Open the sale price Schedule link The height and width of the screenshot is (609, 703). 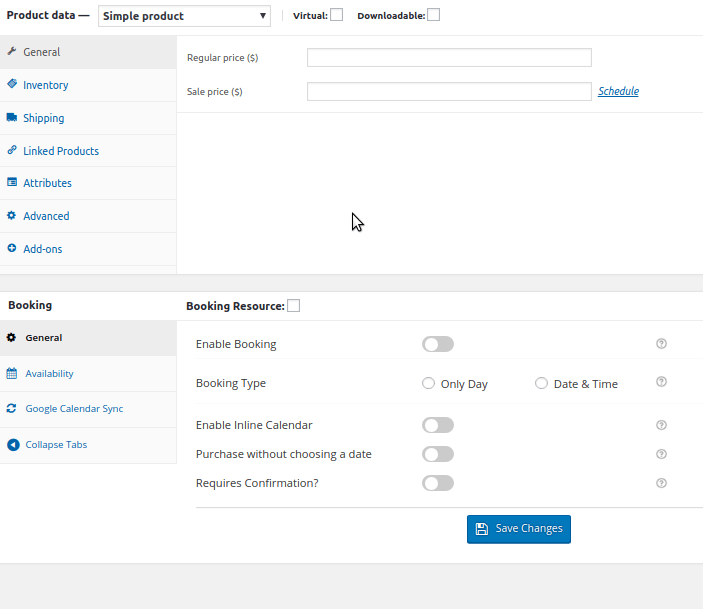click(618, 91)
